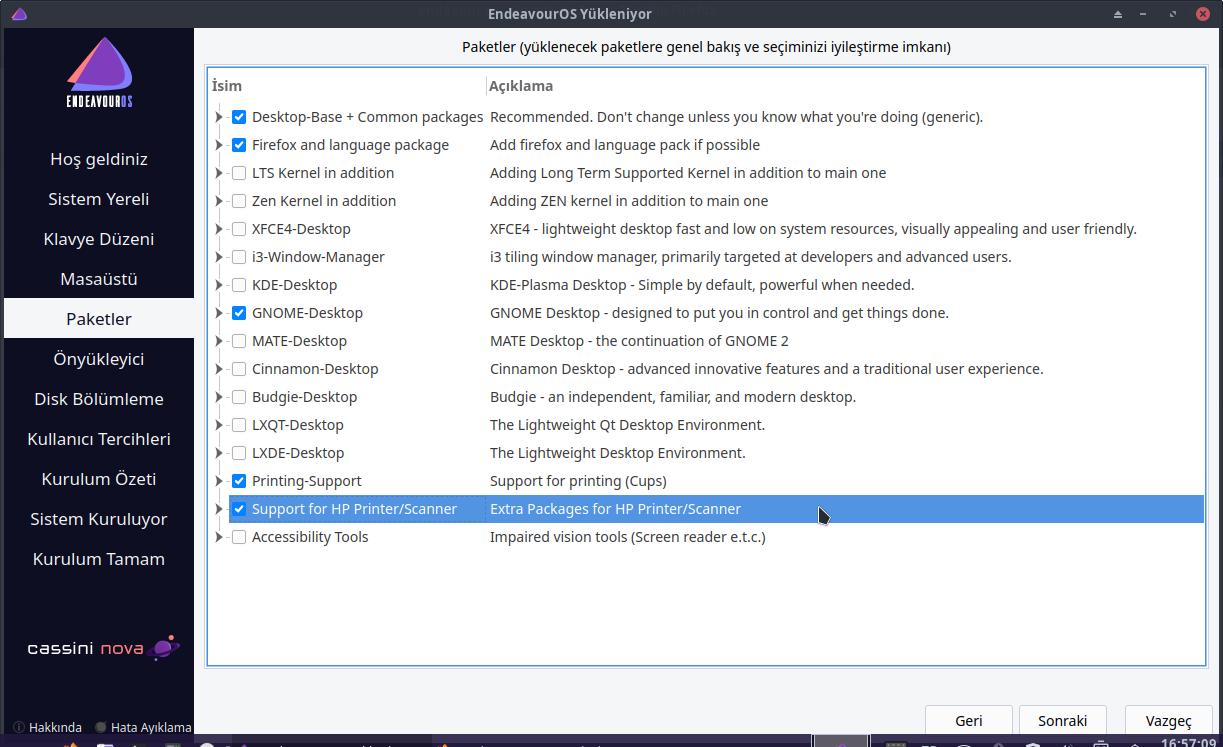
Task: Expand the Accessibility Tools group
Action: click(219, 537)
